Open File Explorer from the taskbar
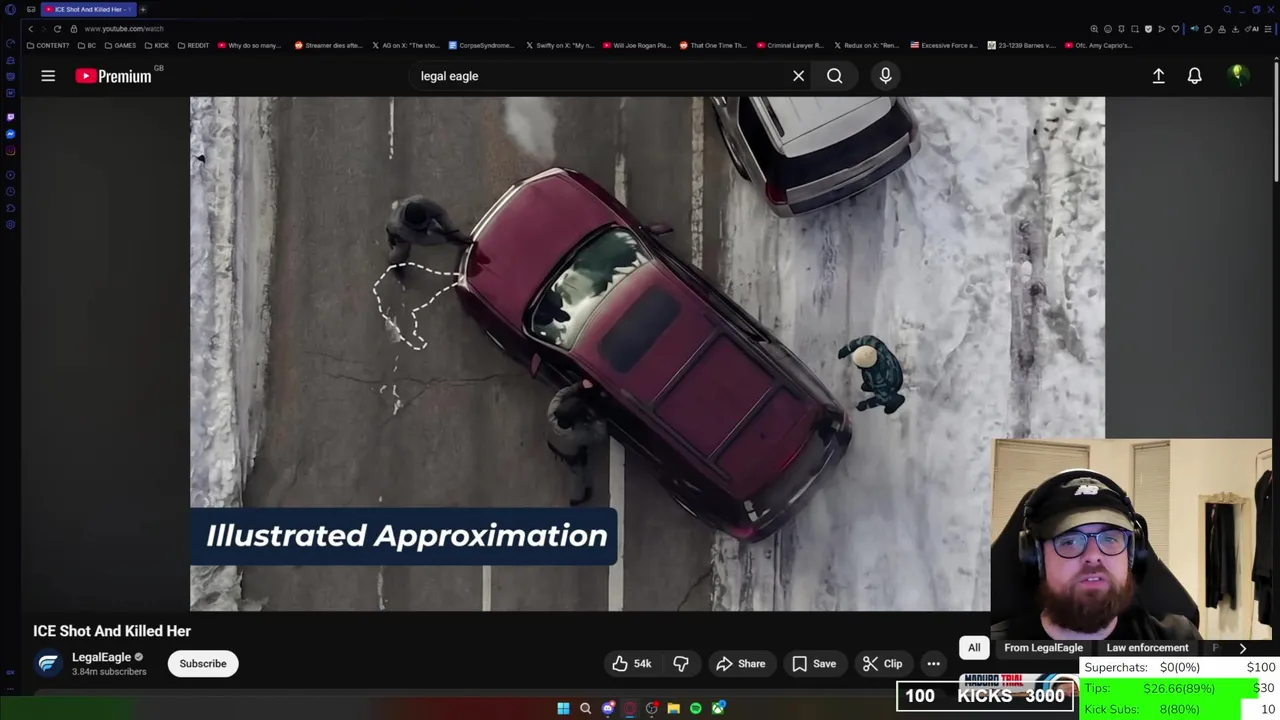The height and width of the screenshot is (720, 1280). (673, 708)
